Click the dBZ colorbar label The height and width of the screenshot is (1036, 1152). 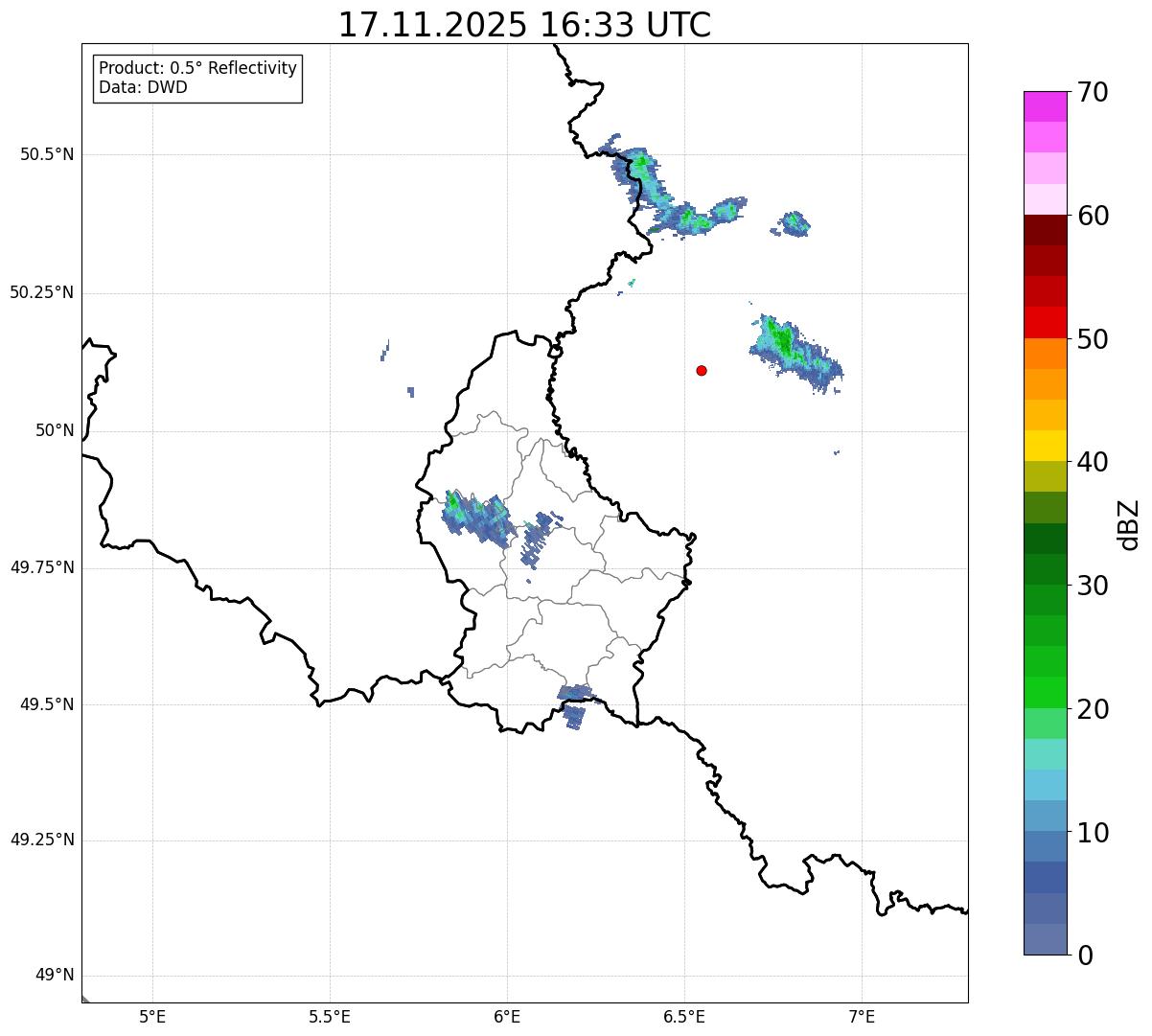pos(1129,524)
